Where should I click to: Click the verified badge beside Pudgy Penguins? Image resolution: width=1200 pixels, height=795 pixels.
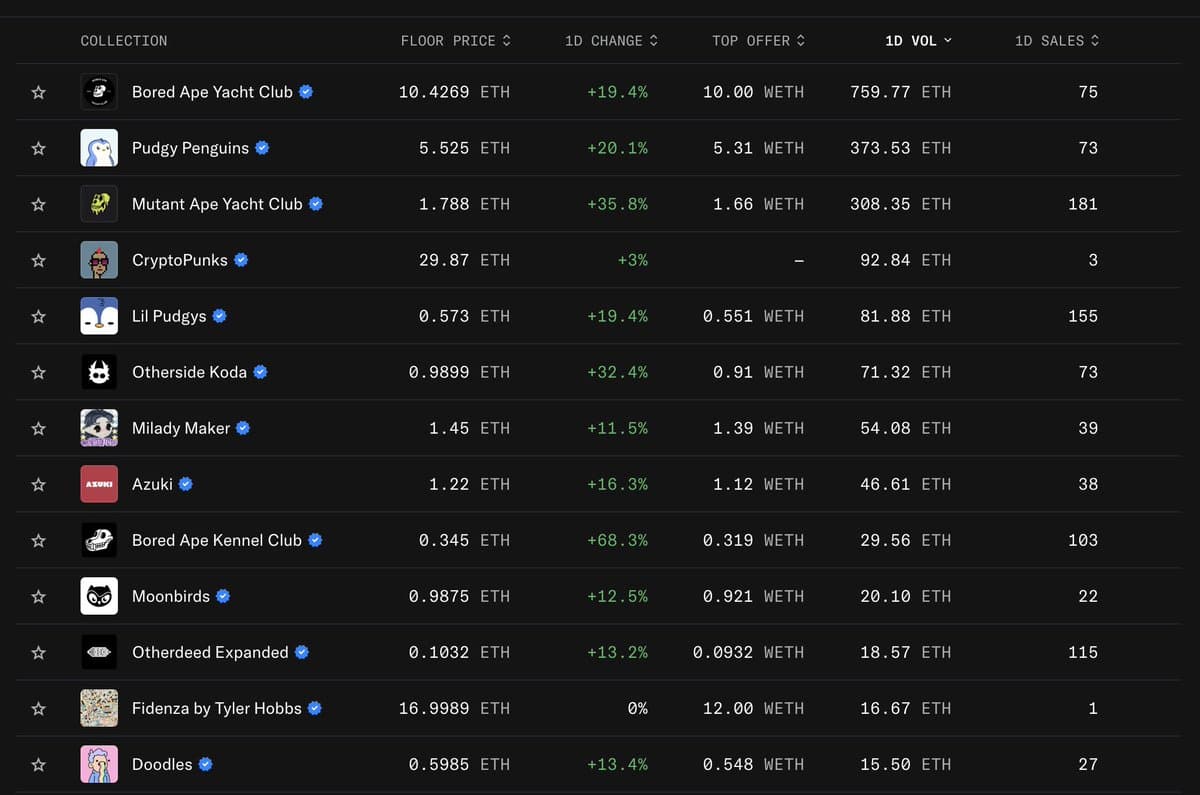[262, 148]
